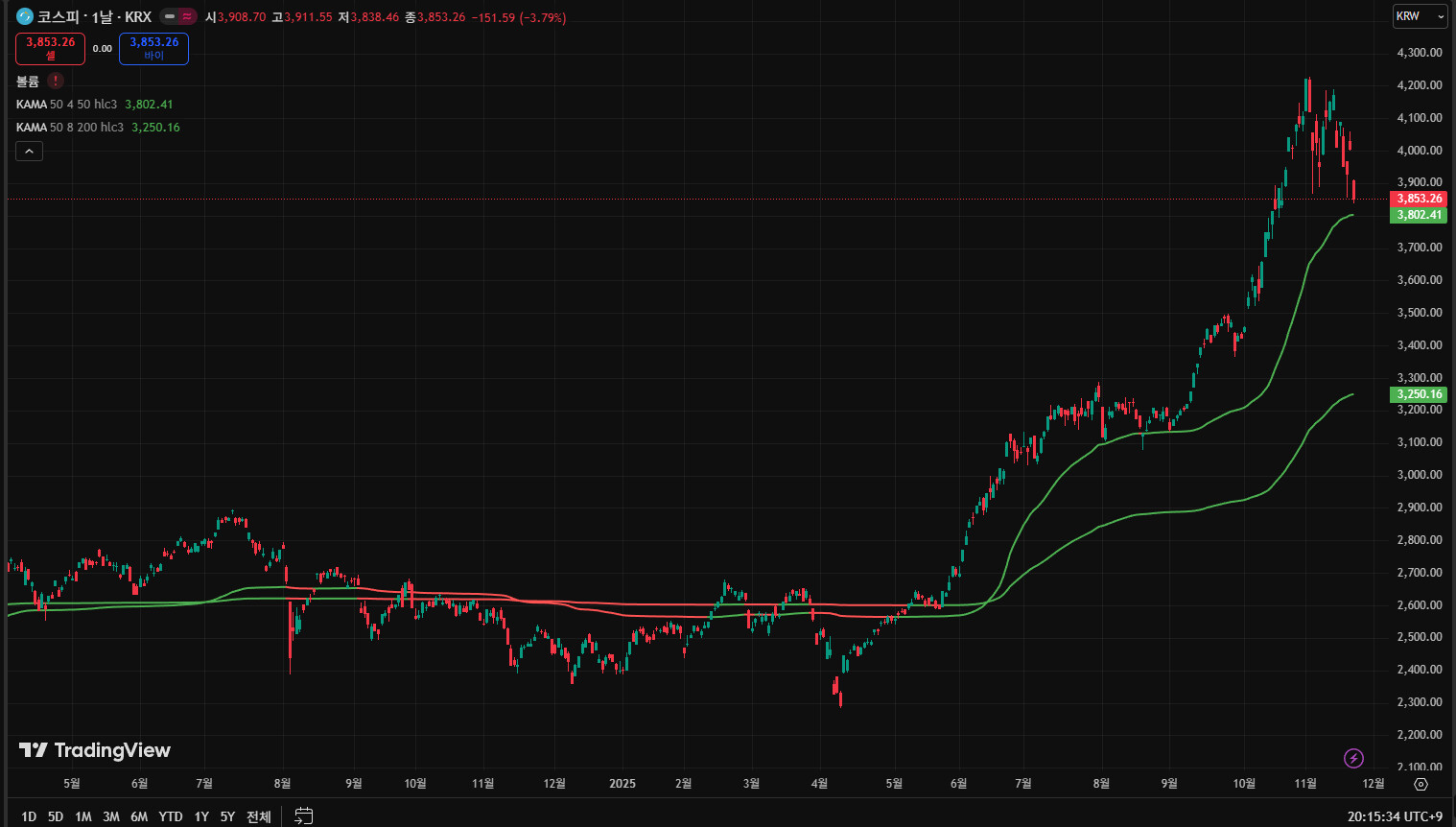Select the YTD time range

coord(171,816)
